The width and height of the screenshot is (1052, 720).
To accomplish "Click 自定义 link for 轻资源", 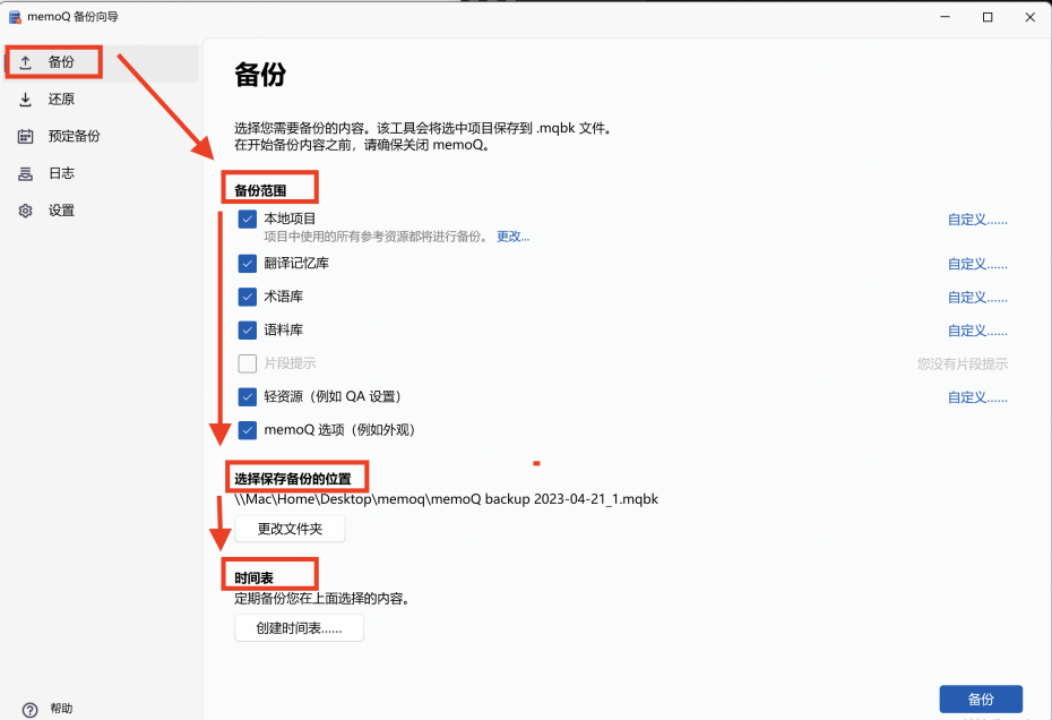I will pyautogui.click(x=977, y=398).
